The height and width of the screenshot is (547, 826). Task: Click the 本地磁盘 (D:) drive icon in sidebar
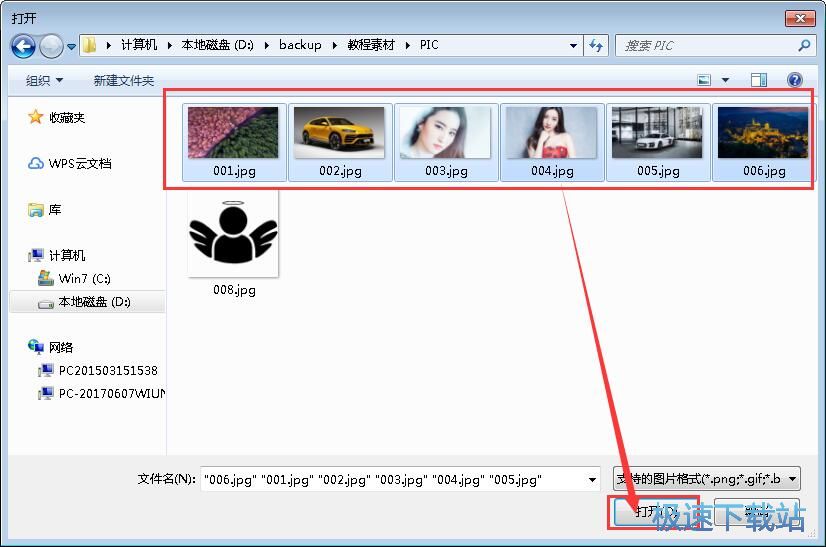[46, 304]
